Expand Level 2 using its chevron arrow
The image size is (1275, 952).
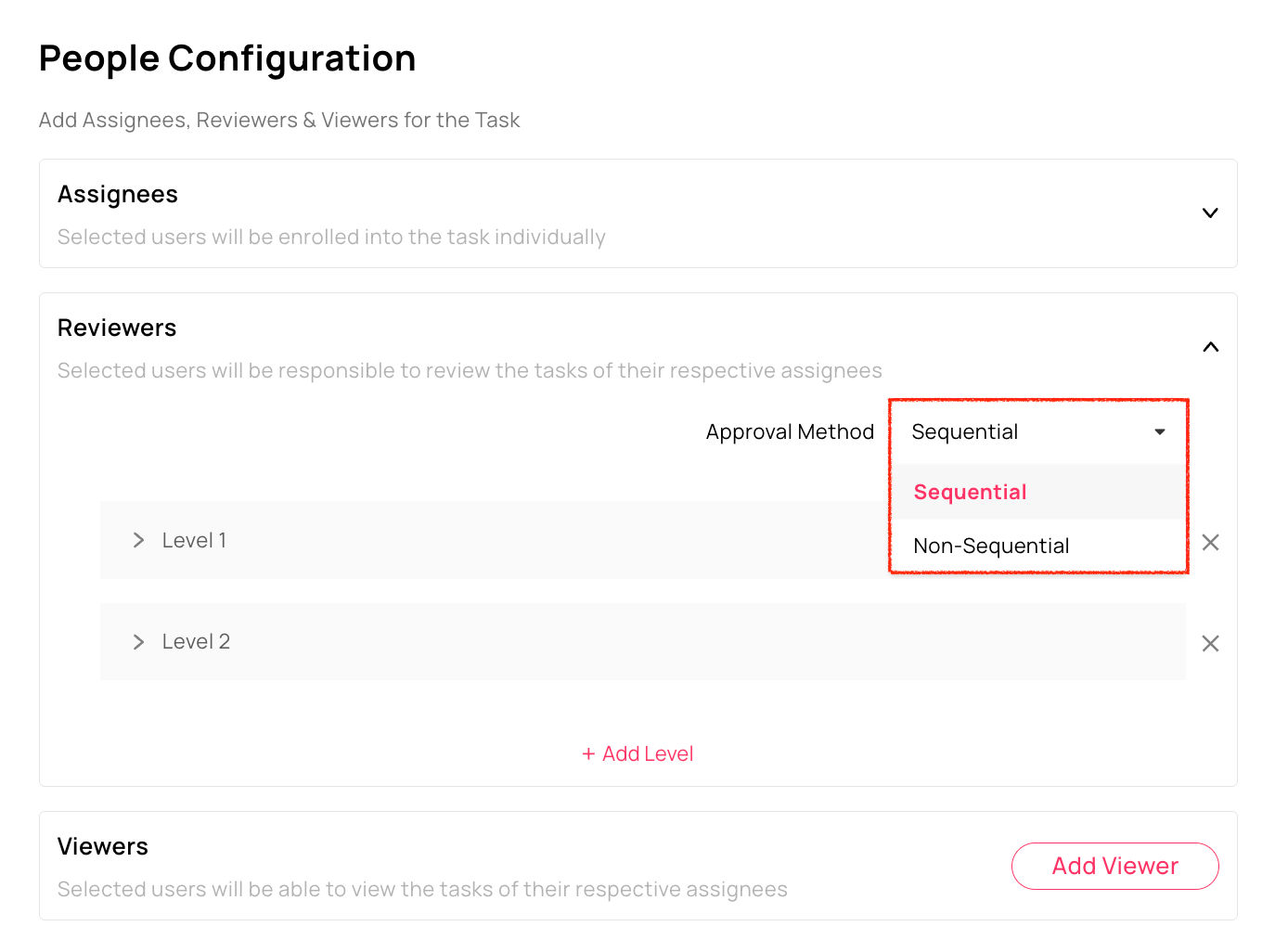pyautogui.click(x=139, y=642)
